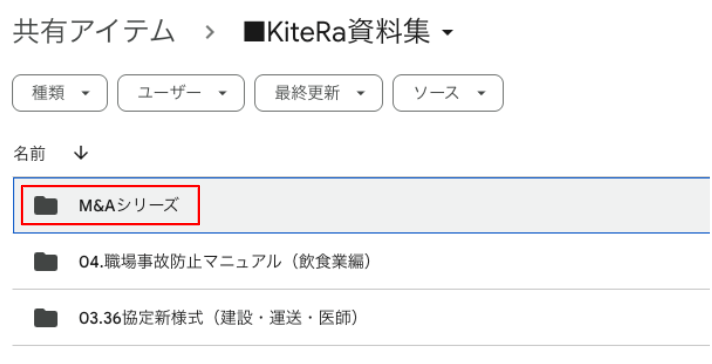Select the ■KiteRa資料集 breadcrumb title

click(x=337, y=32)
